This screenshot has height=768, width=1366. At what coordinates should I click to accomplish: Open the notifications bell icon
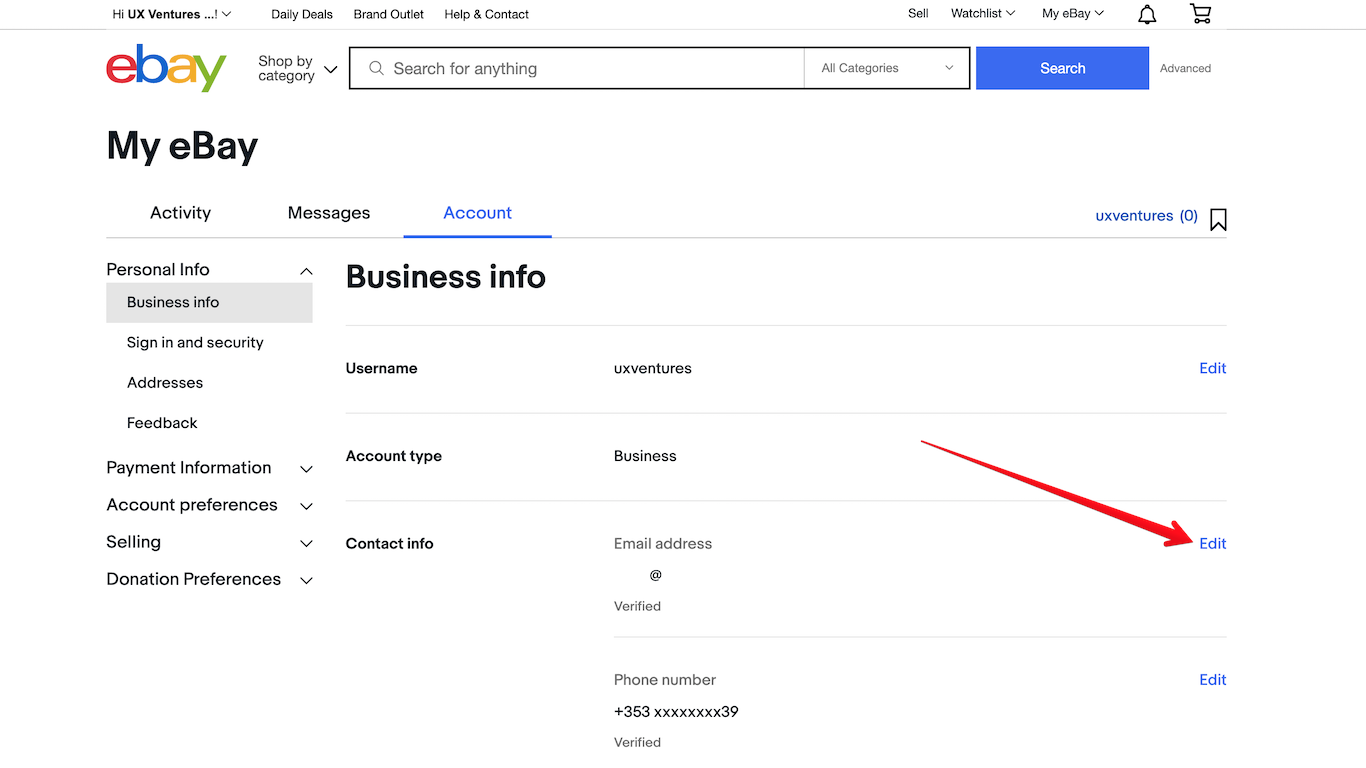1147,14
